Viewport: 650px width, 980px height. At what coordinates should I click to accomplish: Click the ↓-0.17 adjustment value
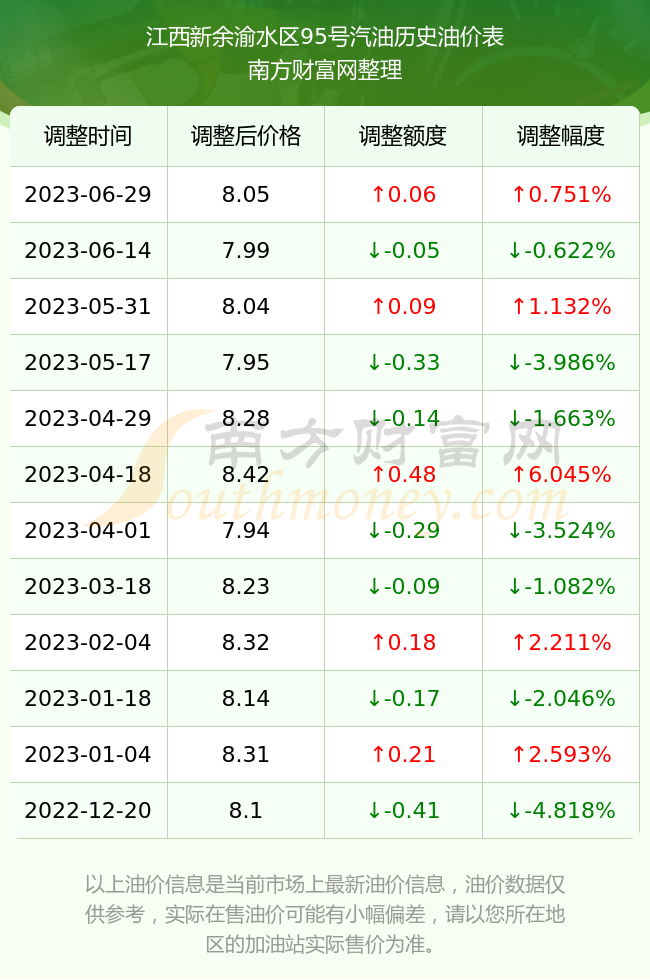pyautogui.click(x=403, y=698)
